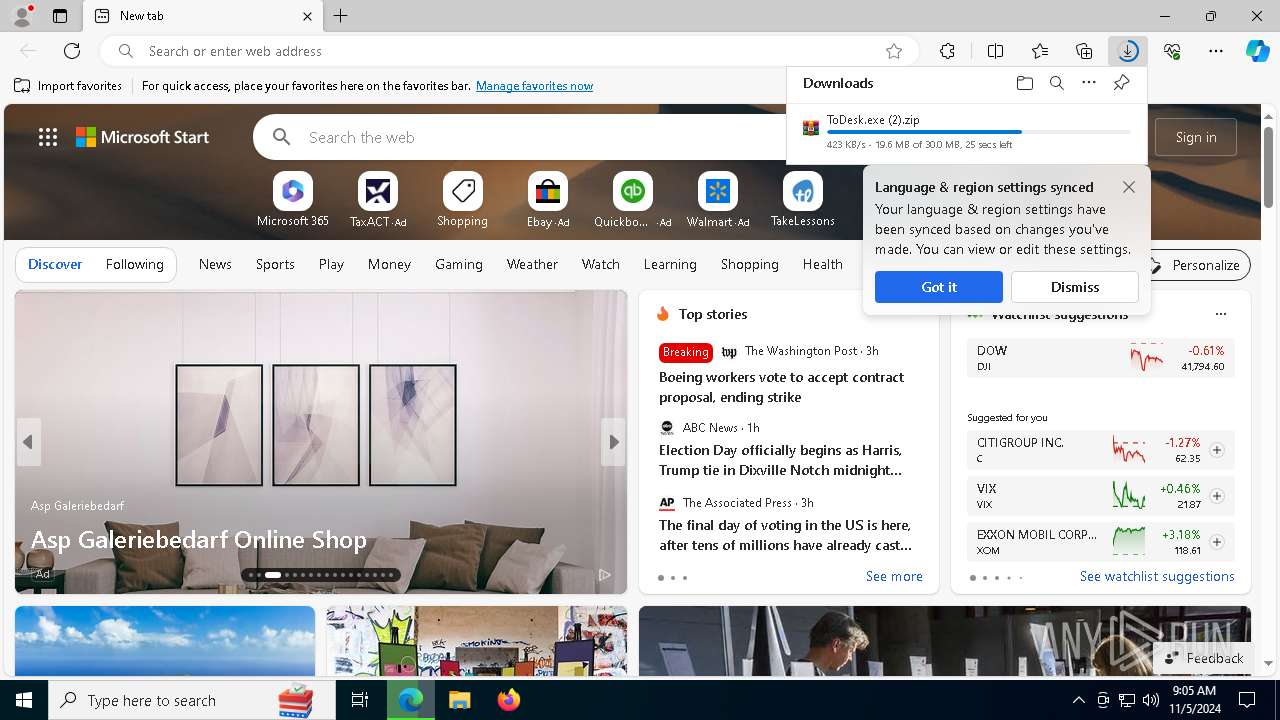Click Import favorites in favorites bar

(69, 86)
